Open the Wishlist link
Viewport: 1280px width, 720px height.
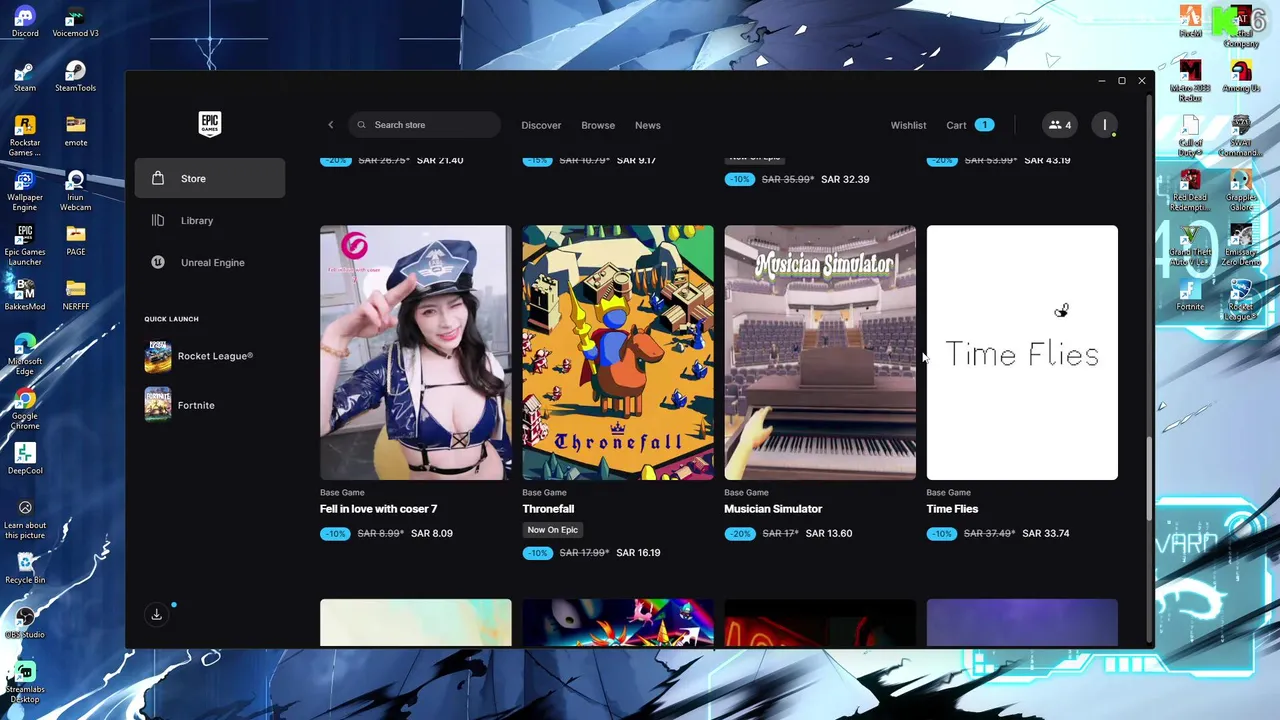[x=908, y=125]
